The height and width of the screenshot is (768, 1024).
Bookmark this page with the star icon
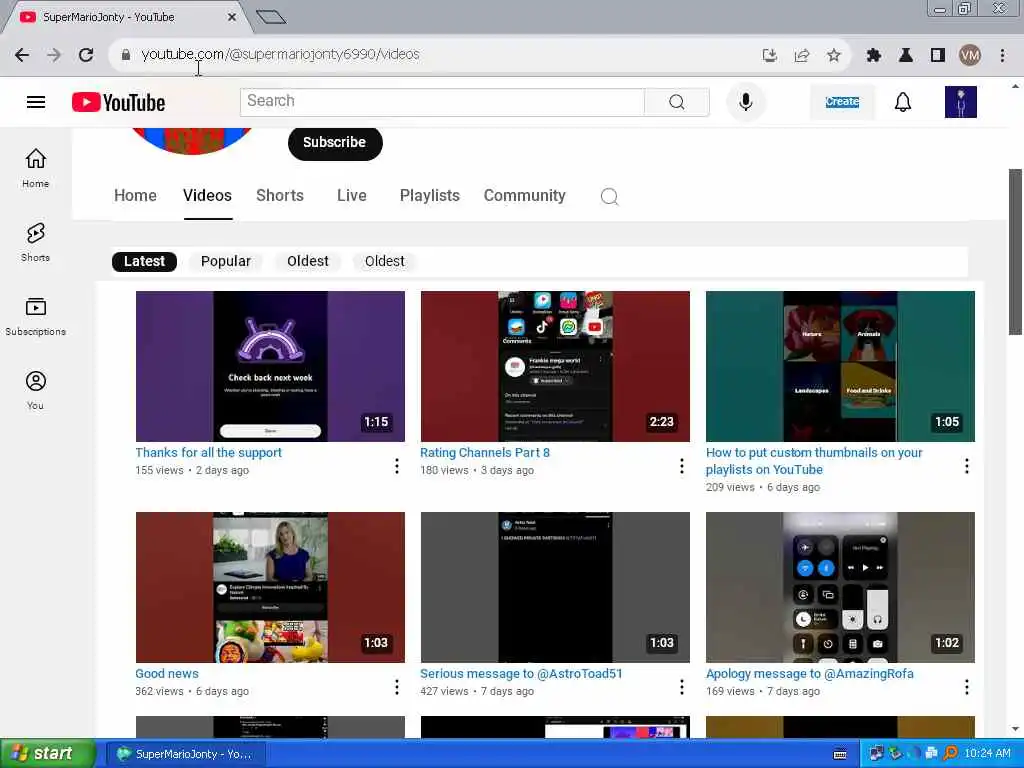[833, 55]
